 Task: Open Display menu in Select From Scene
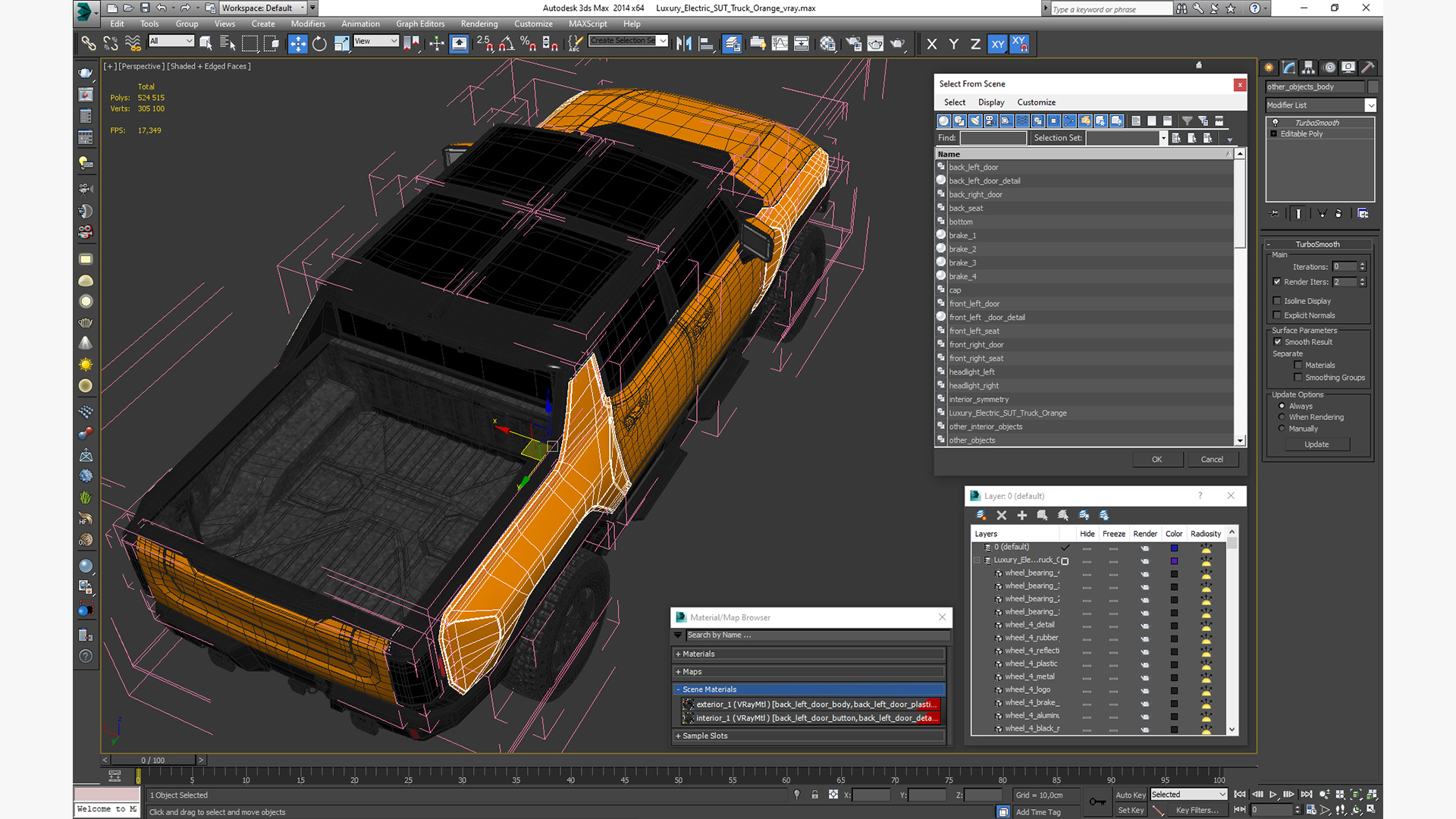click(x=991, y=102)
